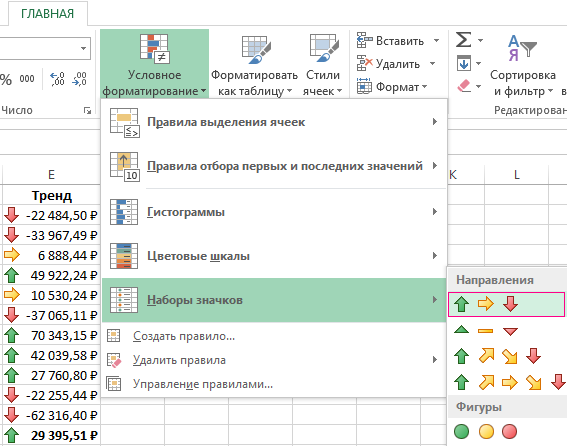
Task: Click the Формат cells icon
Action: (x=364, y=86)
